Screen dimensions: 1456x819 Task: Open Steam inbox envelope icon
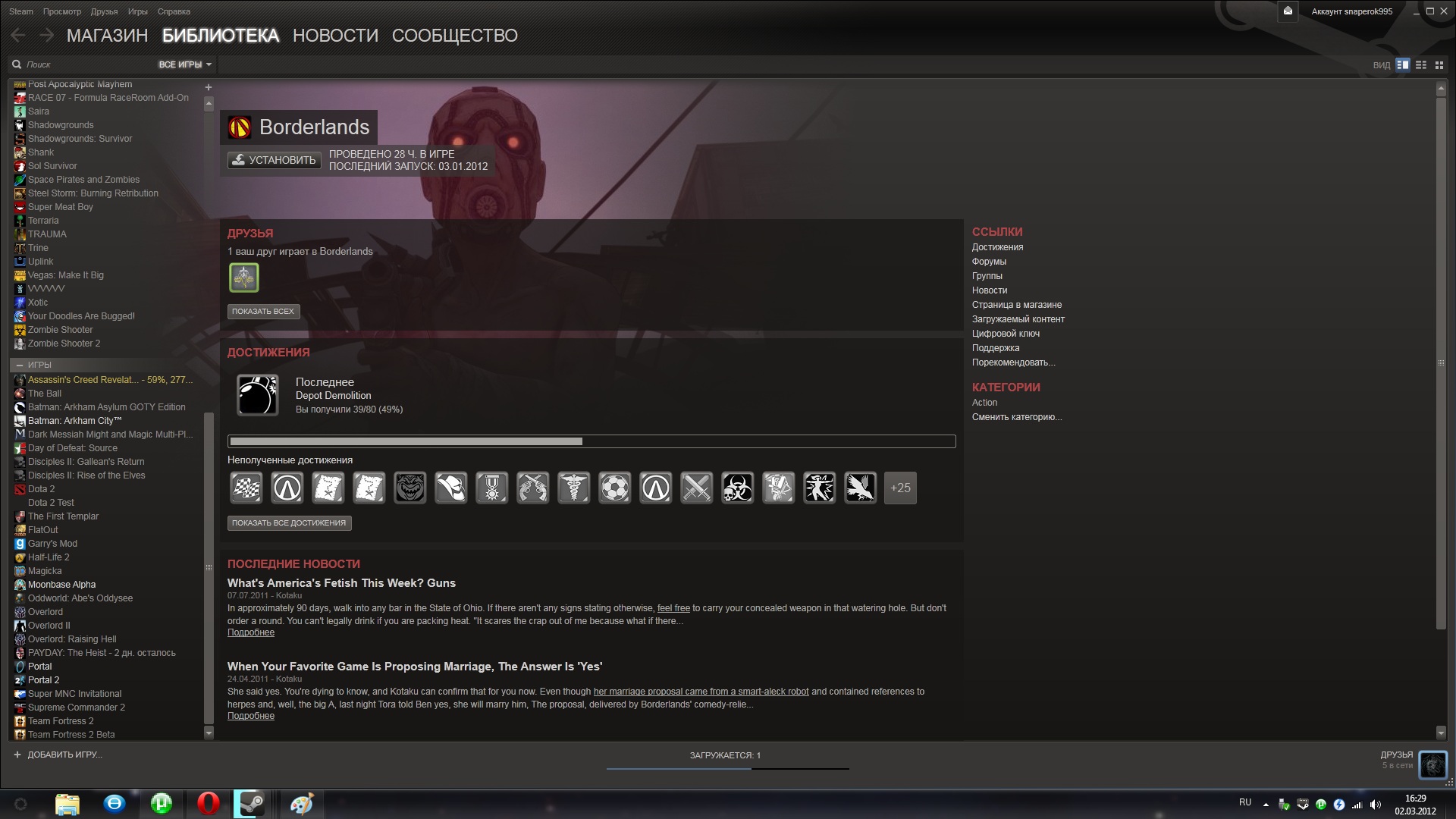pos(1287,11)
